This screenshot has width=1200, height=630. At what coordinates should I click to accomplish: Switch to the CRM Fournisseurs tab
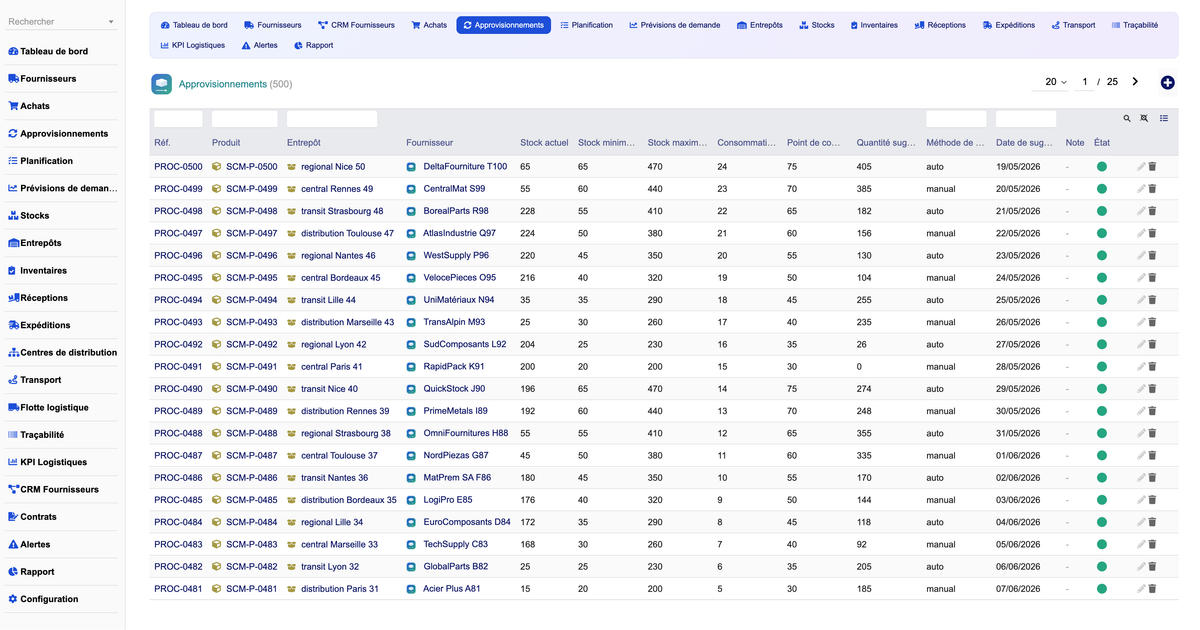point(356,25)
